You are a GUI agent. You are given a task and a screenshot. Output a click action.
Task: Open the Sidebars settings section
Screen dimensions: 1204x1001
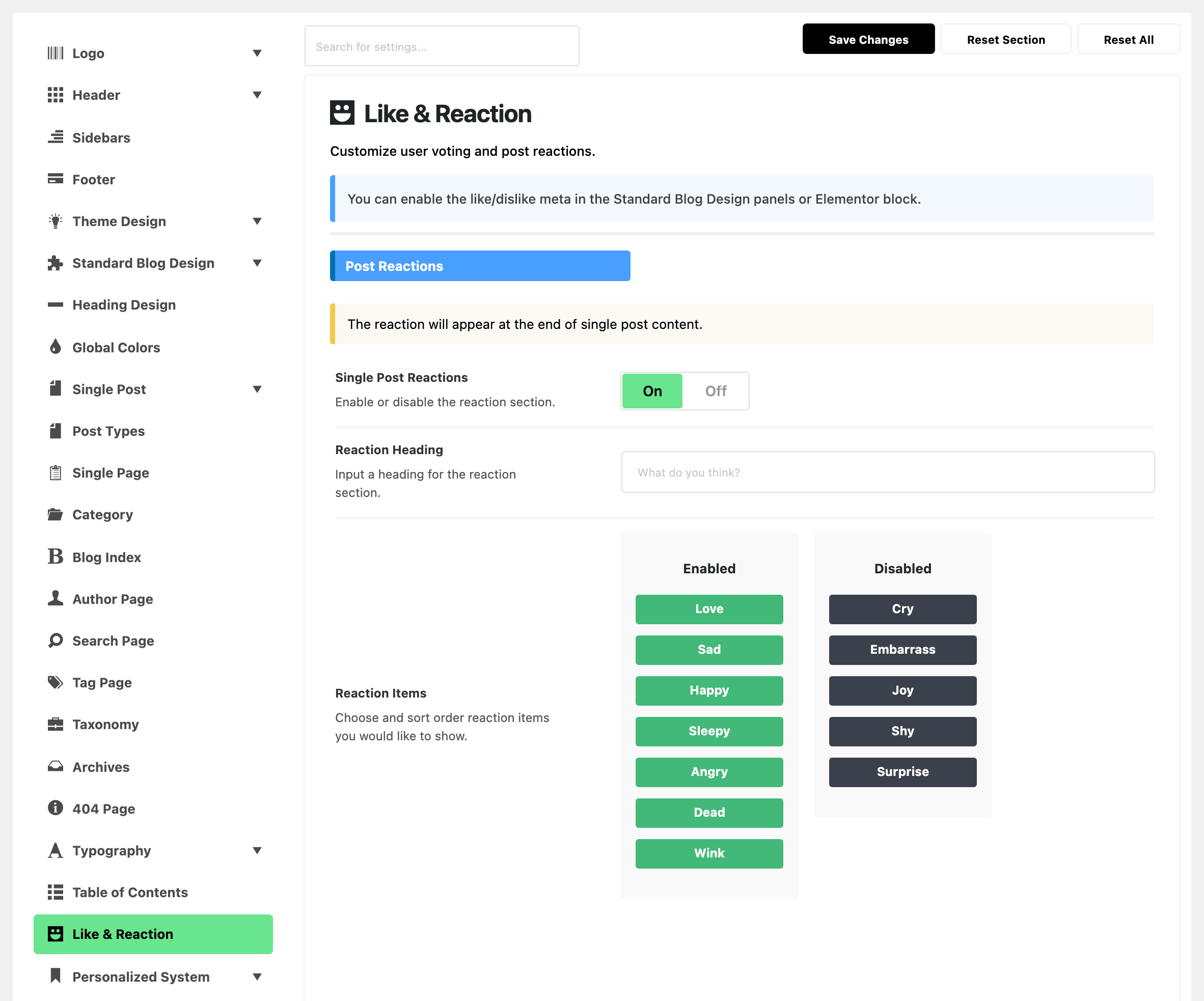[153, 137]
